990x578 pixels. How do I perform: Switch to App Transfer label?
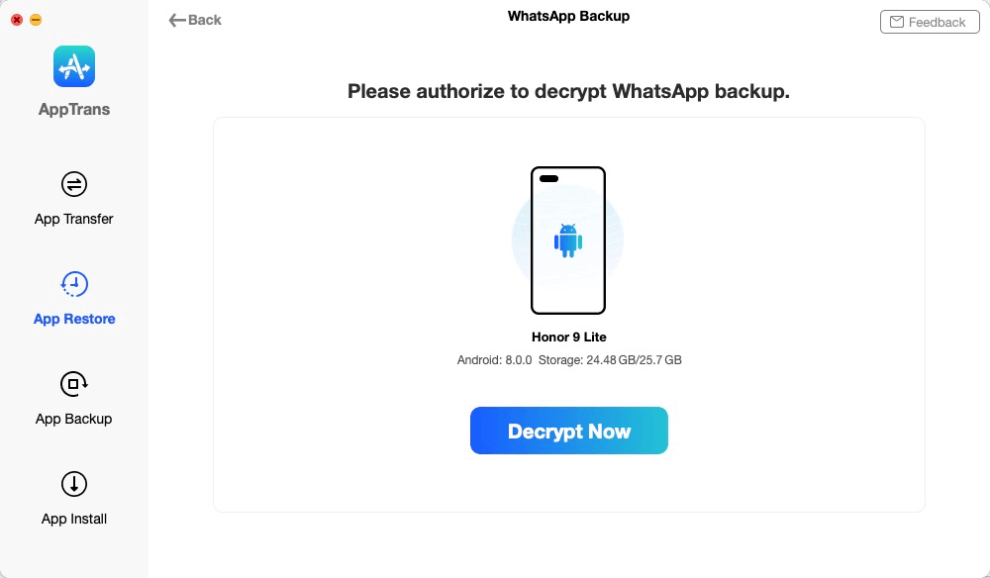click(x=74, y=219)
